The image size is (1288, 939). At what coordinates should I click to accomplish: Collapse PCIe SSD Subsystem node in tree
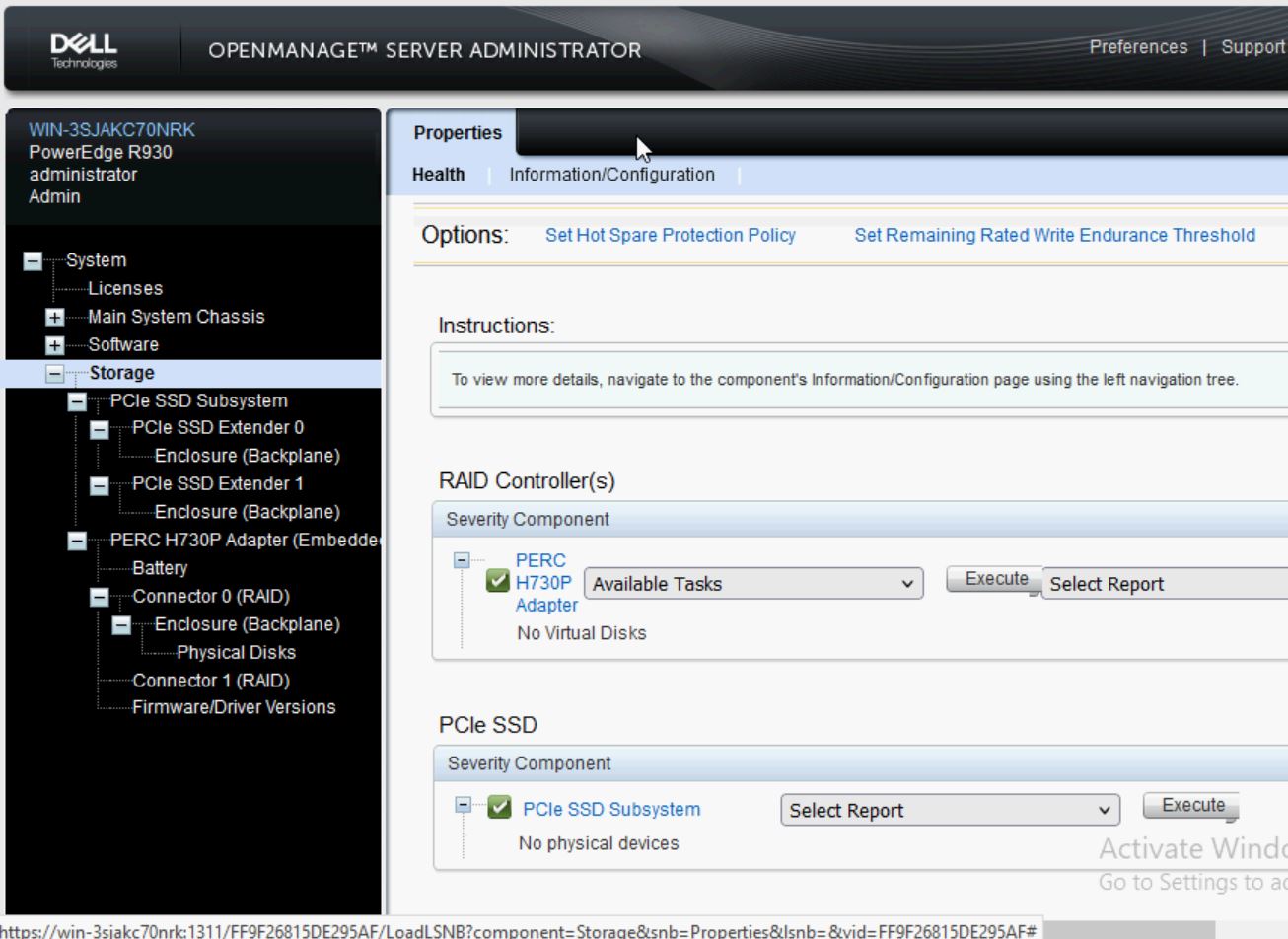pyautogui.click(x=77, y=401)
